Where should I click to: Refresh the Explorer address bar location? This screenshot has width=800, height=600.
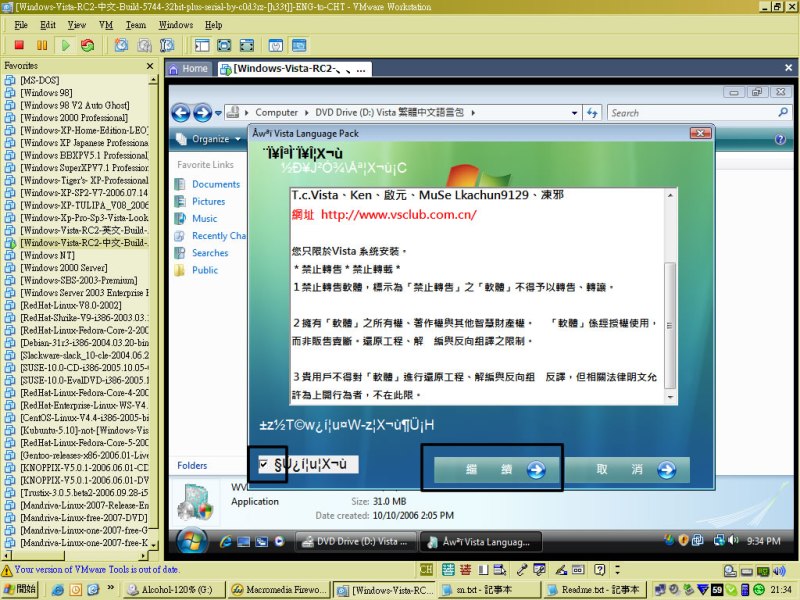(592, 113)
